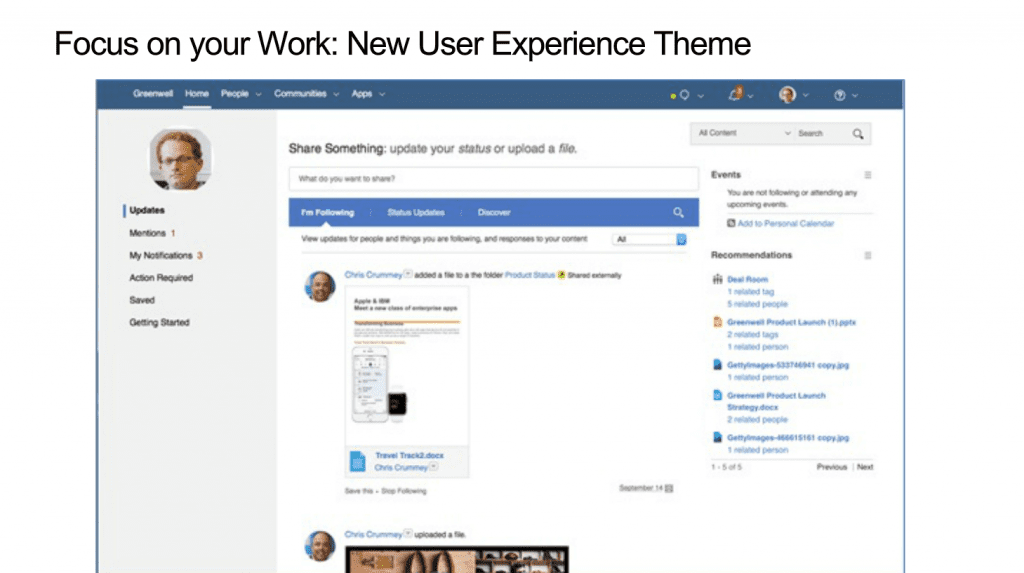Open the Recommendations section menu icon
The image size is (1024, 573).
click(x=868, y=255)
